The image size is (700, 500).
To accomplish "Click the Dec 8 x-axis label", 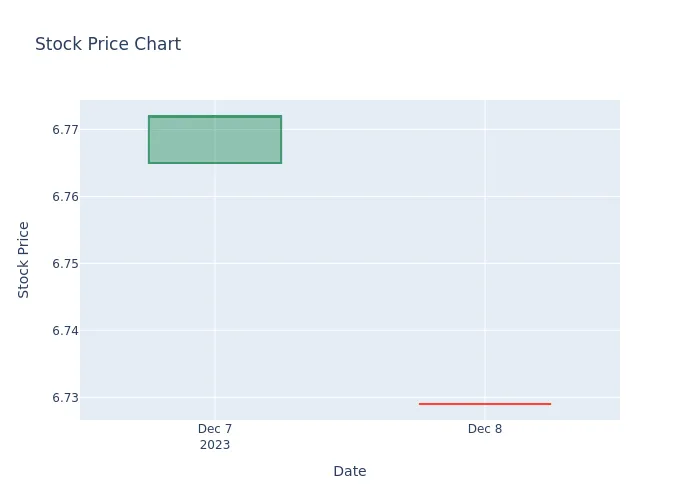I will [x=485, y=429].
